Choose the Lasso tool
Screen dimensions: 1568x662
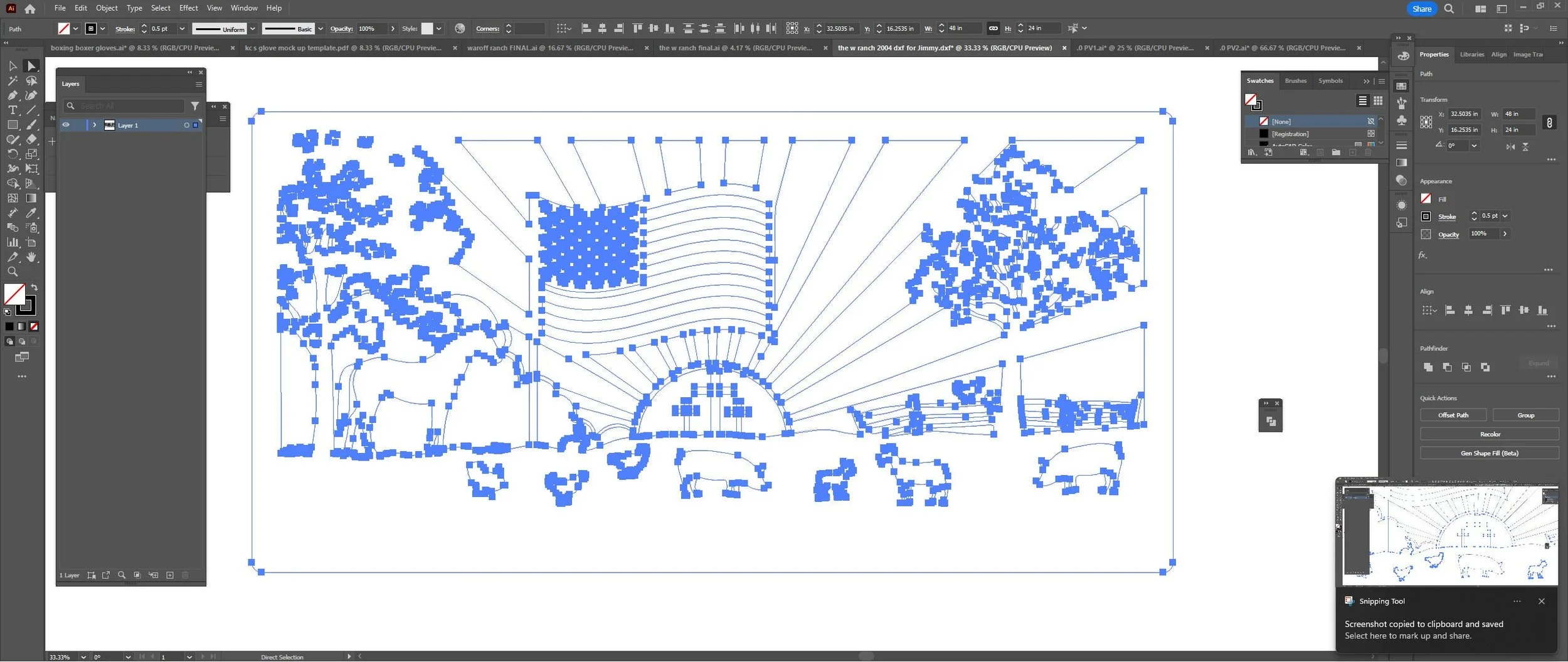point(31,81)
